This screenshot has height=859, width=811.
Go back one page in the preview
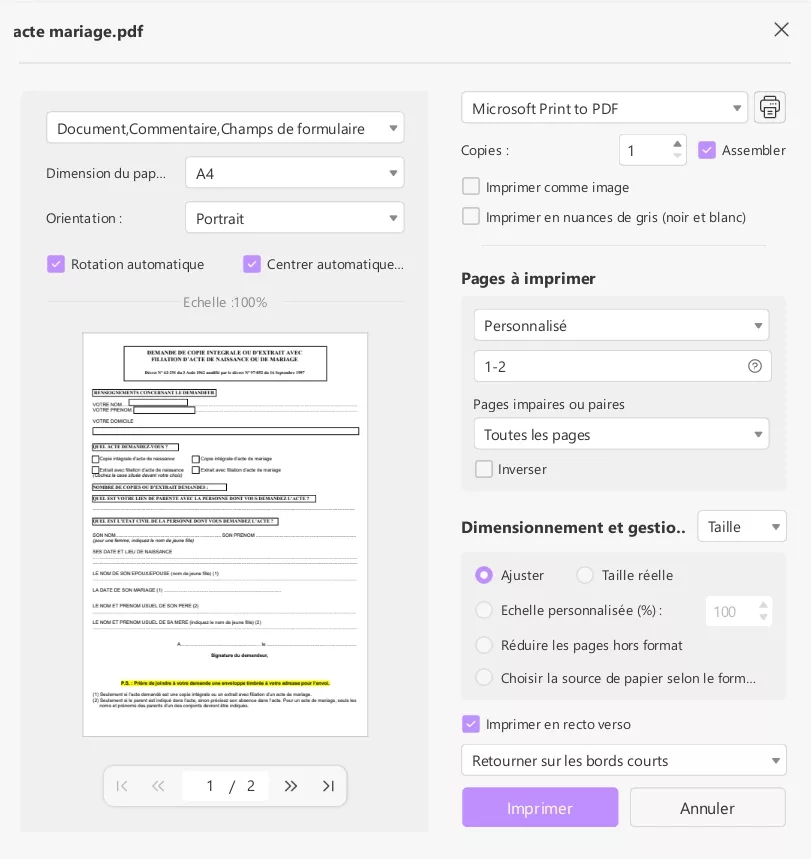tap(158, 786)
